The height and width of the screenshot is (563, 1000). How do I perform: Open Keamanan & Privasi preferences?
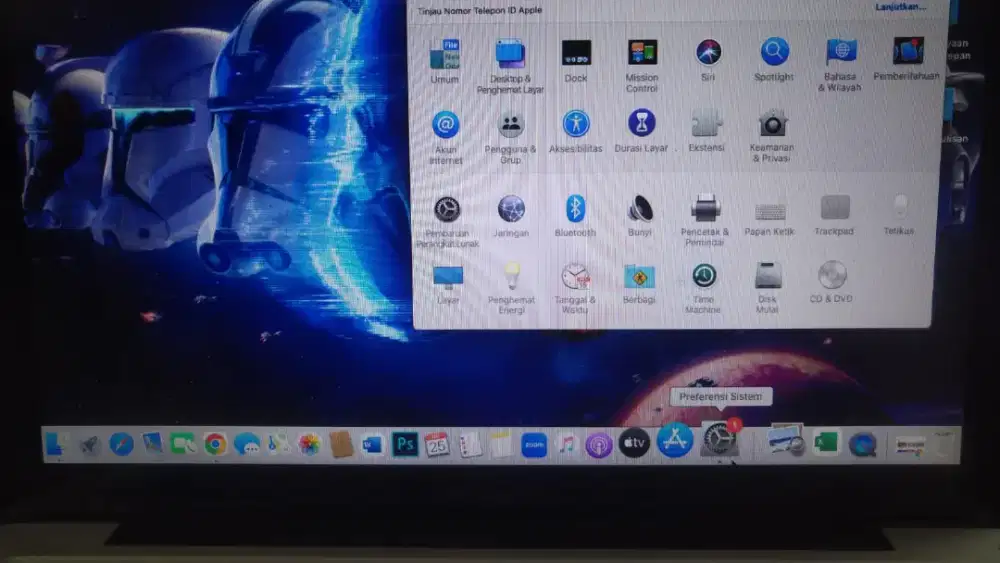coord(772,123)
